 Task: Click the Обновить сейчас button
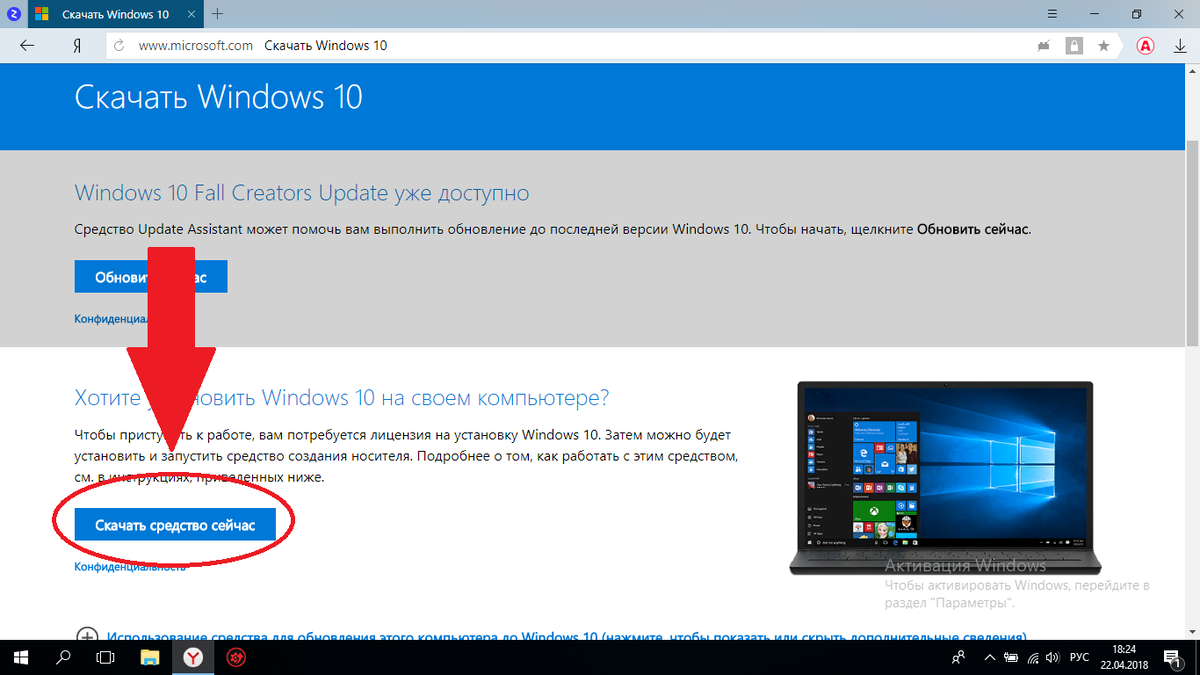click(x=151, y=277)
